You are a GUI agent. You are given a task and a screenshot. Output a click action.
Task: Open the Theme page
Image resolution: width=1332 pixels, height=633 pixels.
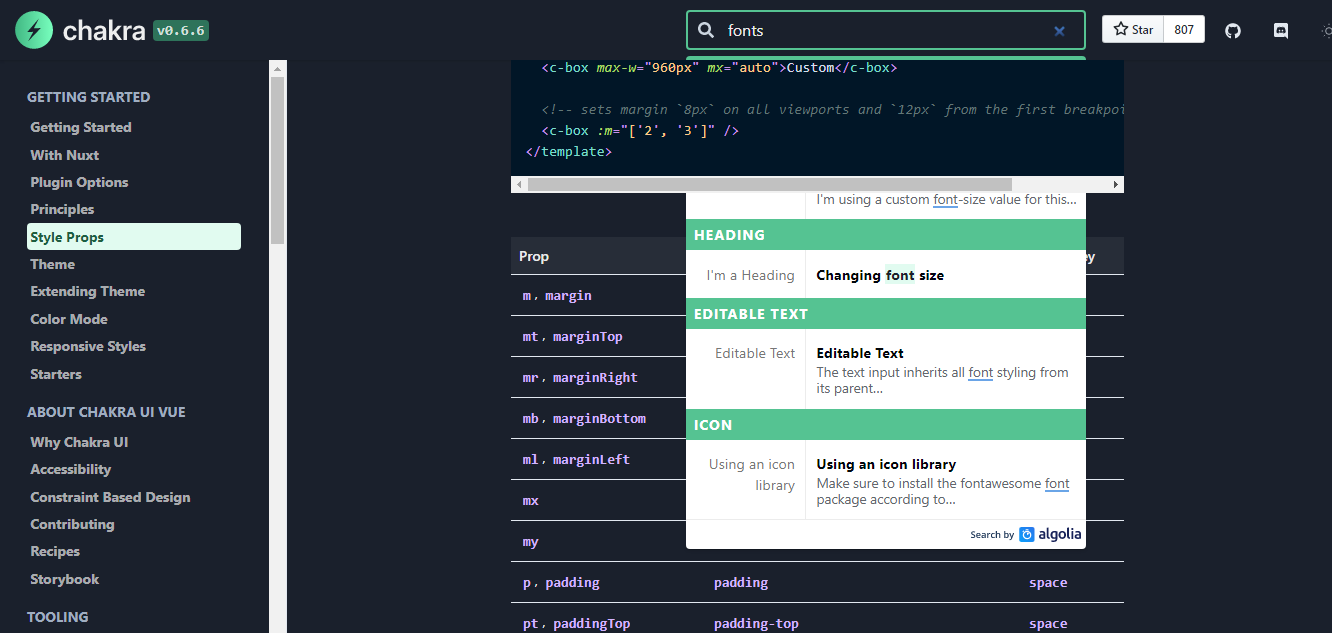point(53,264)
